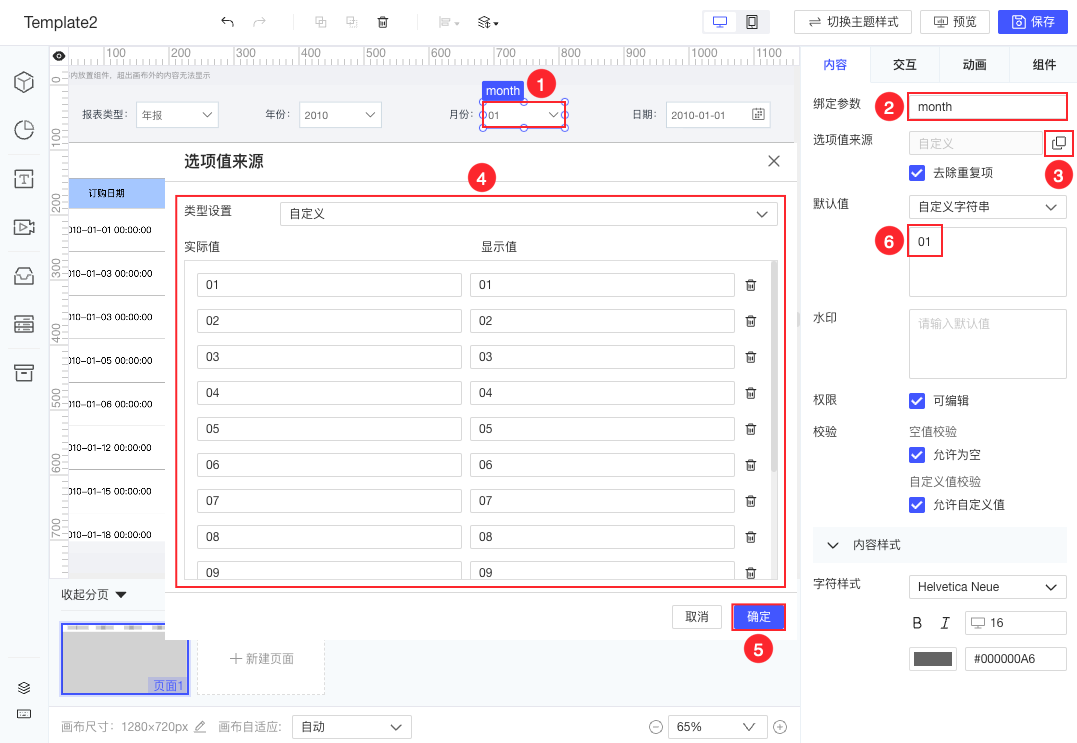Click the 水印 placeholder textarea
1077x743 pixels.
(x=988, y=343)
